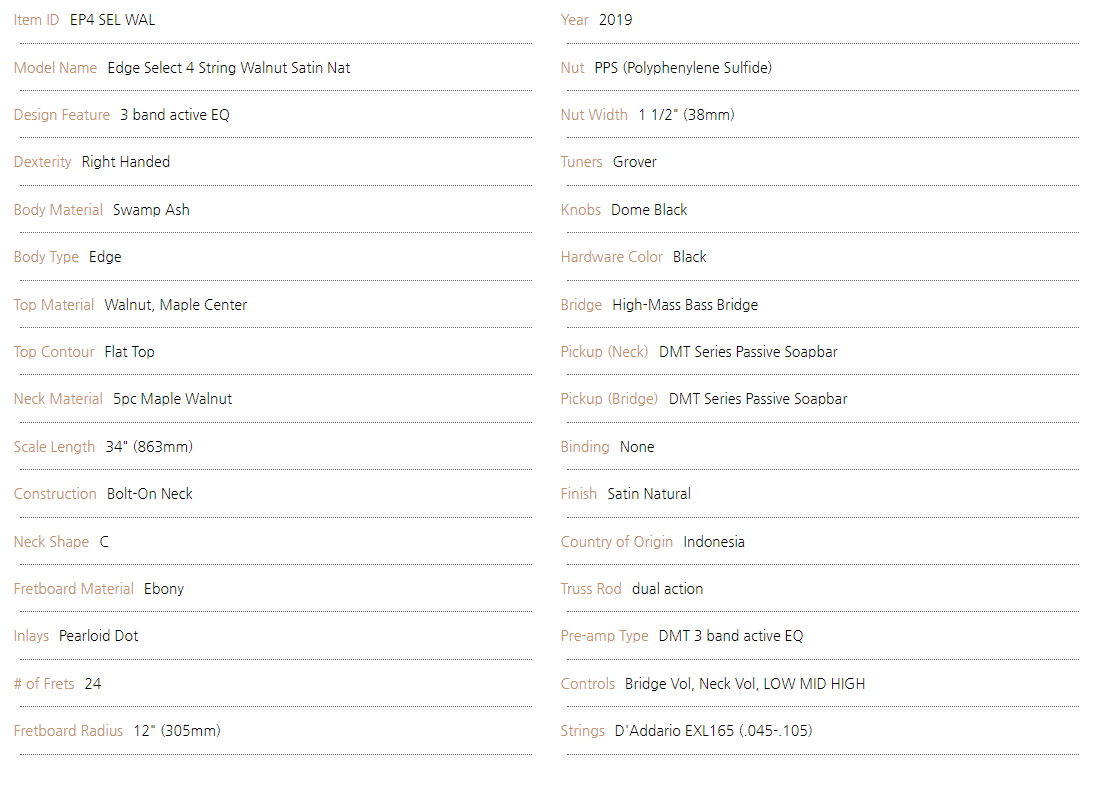Click the Bolt-On Neck construction value
Viewport: 1106px width, 790px height.
pyautogui.click(x=150, y=494)
